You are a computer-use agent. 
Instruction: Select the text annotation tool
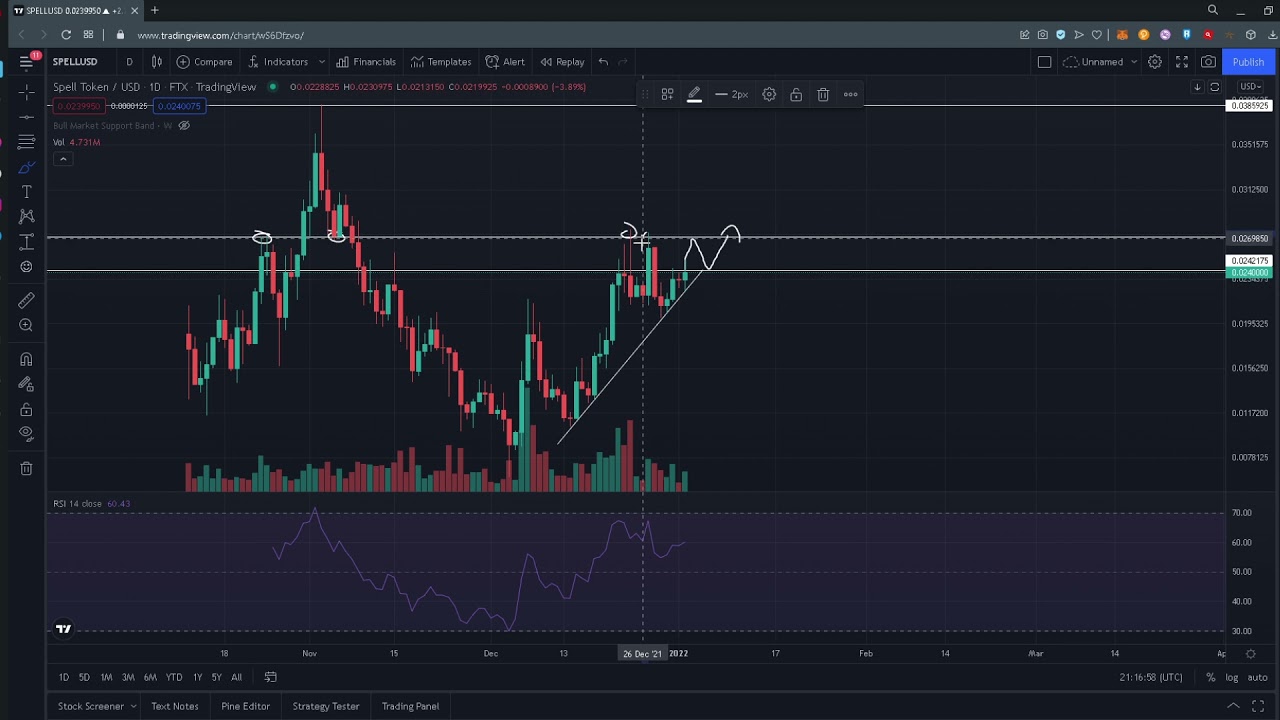click(26, 192)
